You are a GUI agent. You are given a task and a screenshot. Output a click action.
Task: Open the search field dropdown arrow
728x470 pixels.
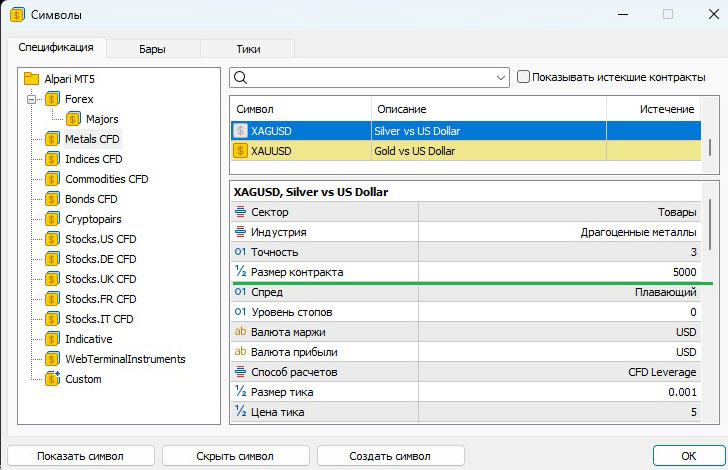pyautogui.click(x=501, y=77)
